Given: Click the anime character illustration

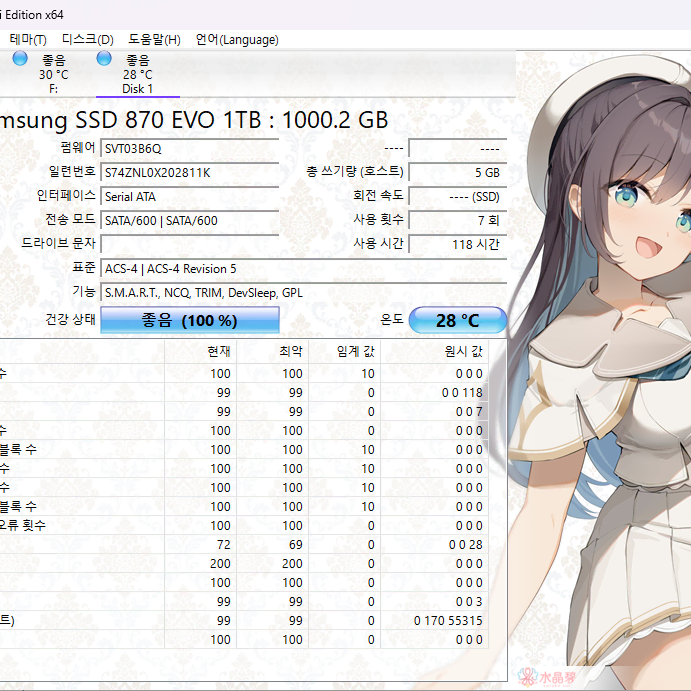Looking at the screenshot, I should coord(599,366).
